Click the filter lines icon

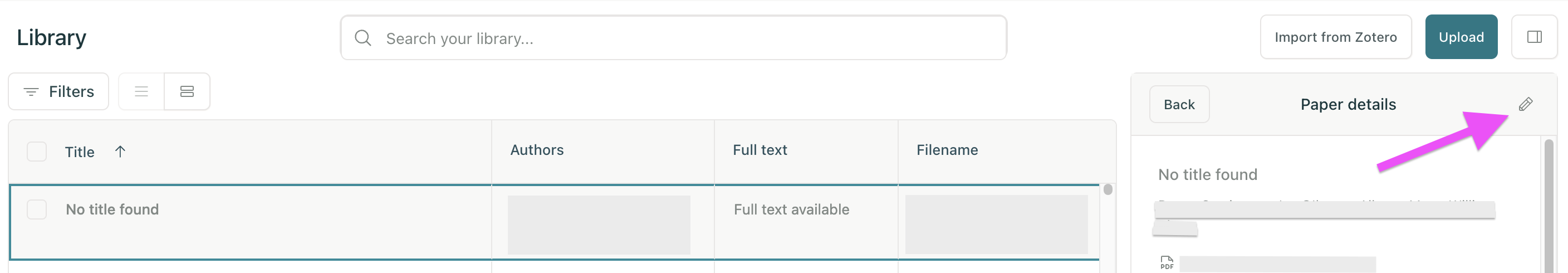(31, 91)
